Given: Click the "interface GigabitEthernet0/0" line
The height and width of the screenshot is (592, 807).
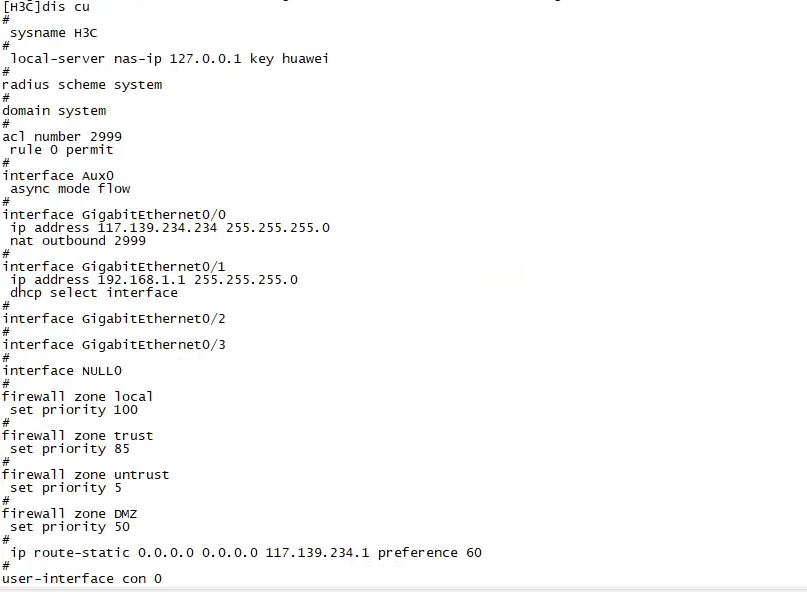Looking at the screenshot, I should (114, 215).
